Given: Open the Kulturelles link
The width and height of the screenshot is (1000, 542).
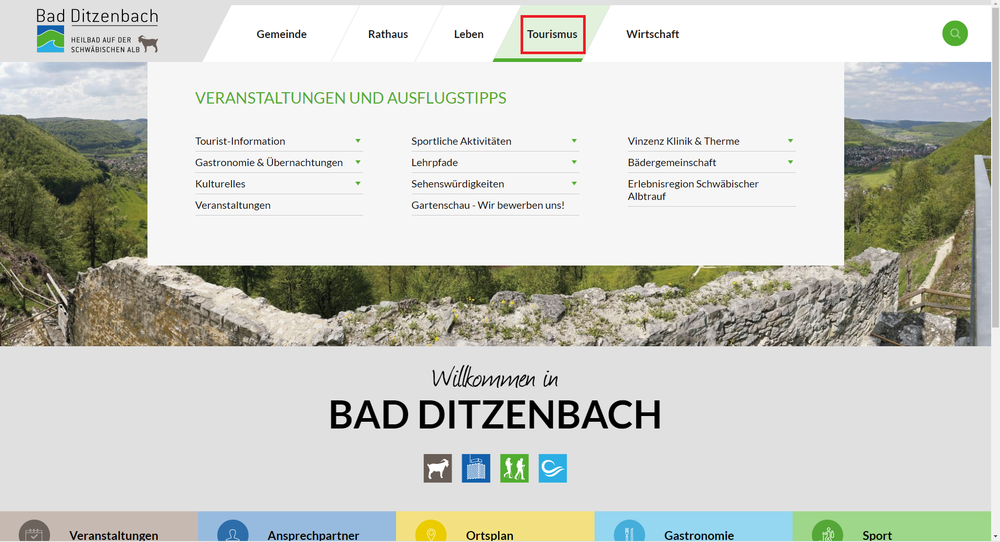Looking at the screenshot, I should [x=220, y=184].
